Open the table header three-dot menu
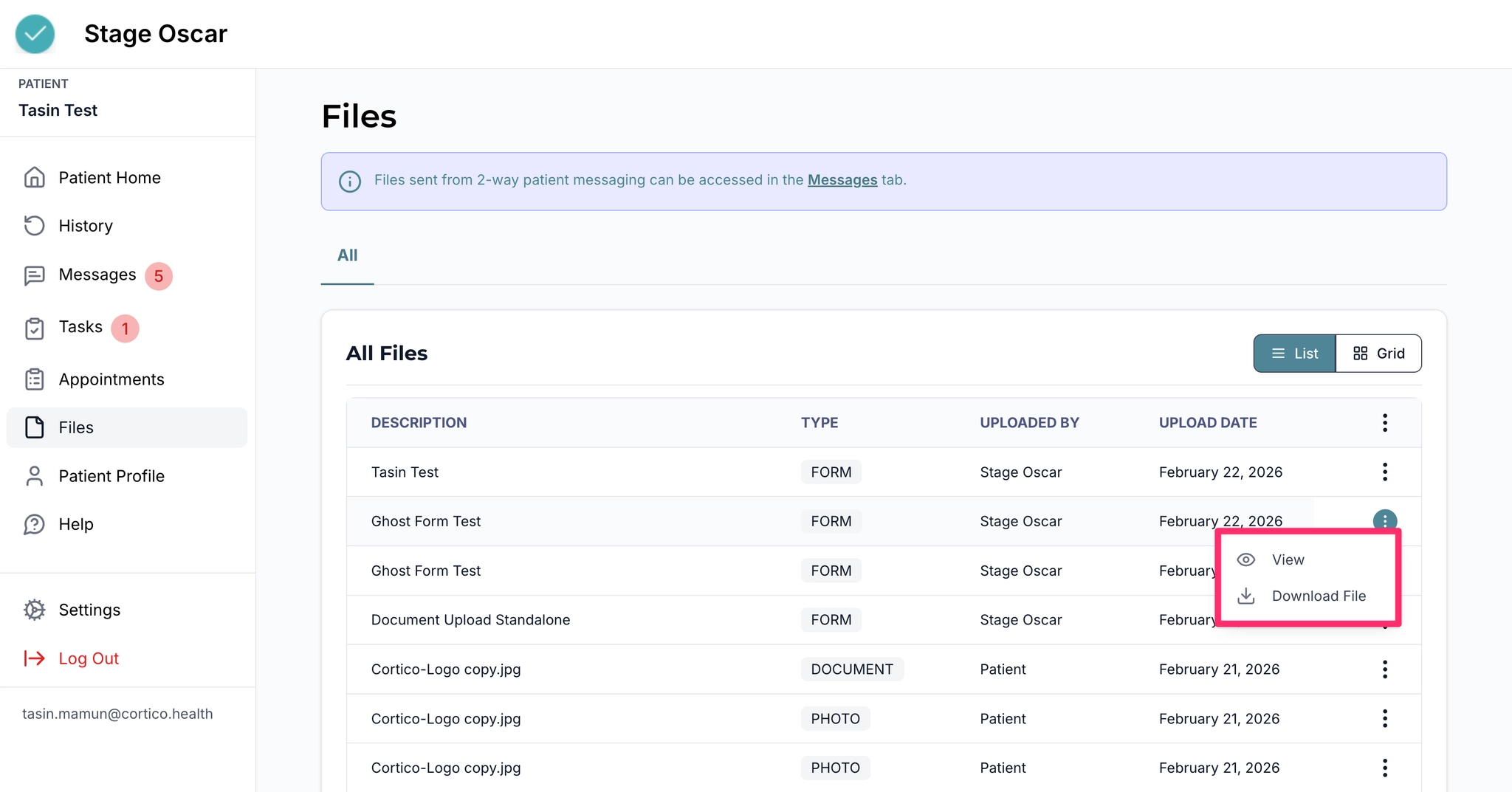 coord(1384,423)
